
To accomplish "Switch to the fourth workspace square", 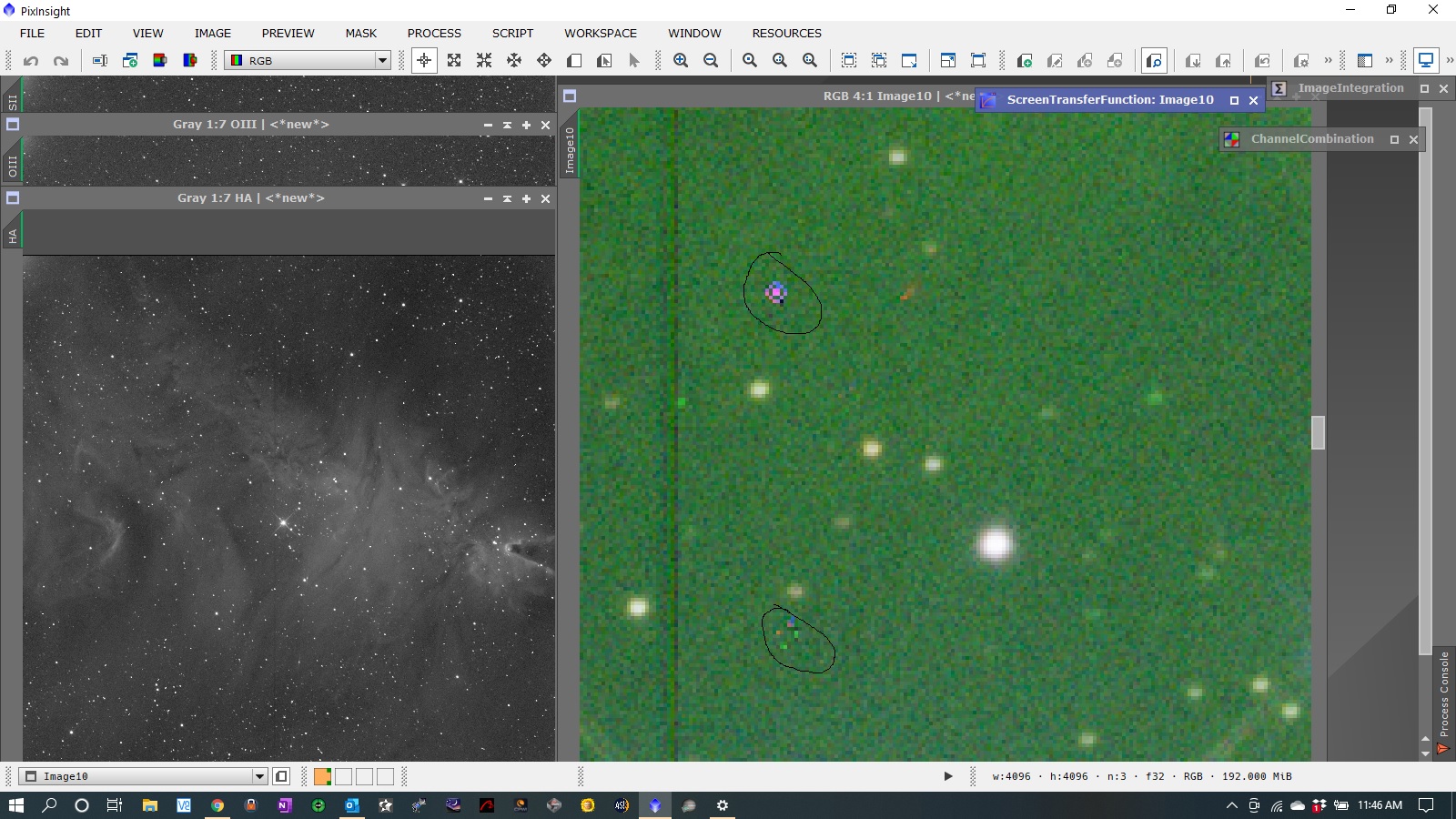I will coord(385,776).
